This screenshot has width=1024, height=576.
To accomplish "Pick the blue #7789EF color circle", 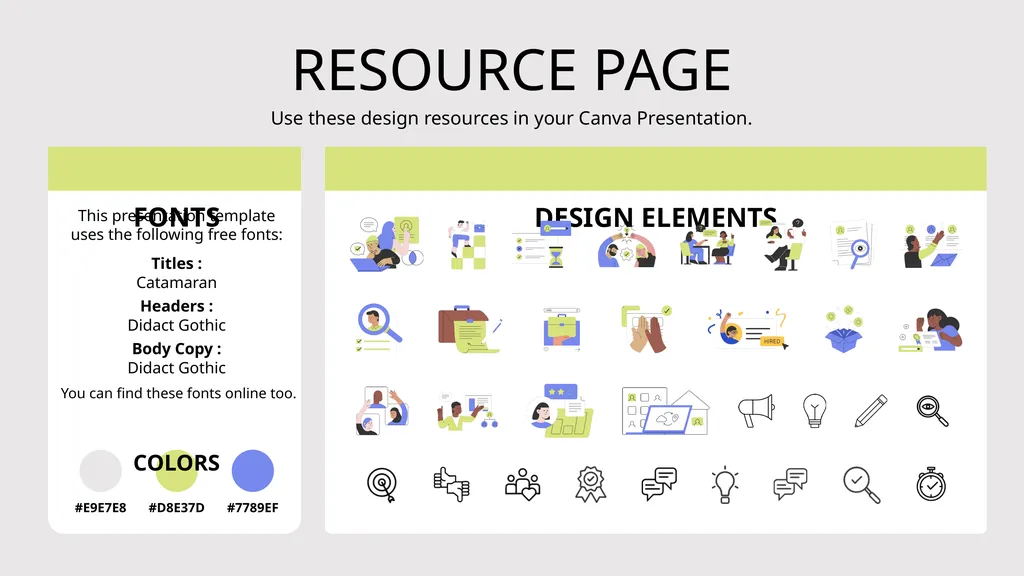I will [x=253, y=470].
